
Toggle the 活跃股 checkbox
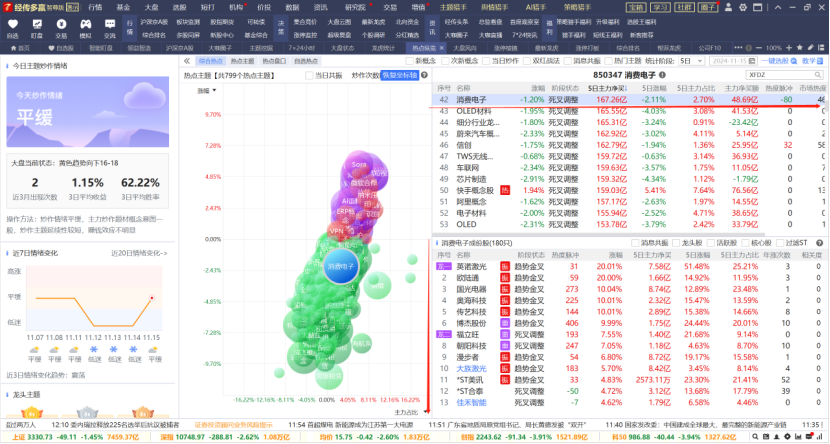711,243
